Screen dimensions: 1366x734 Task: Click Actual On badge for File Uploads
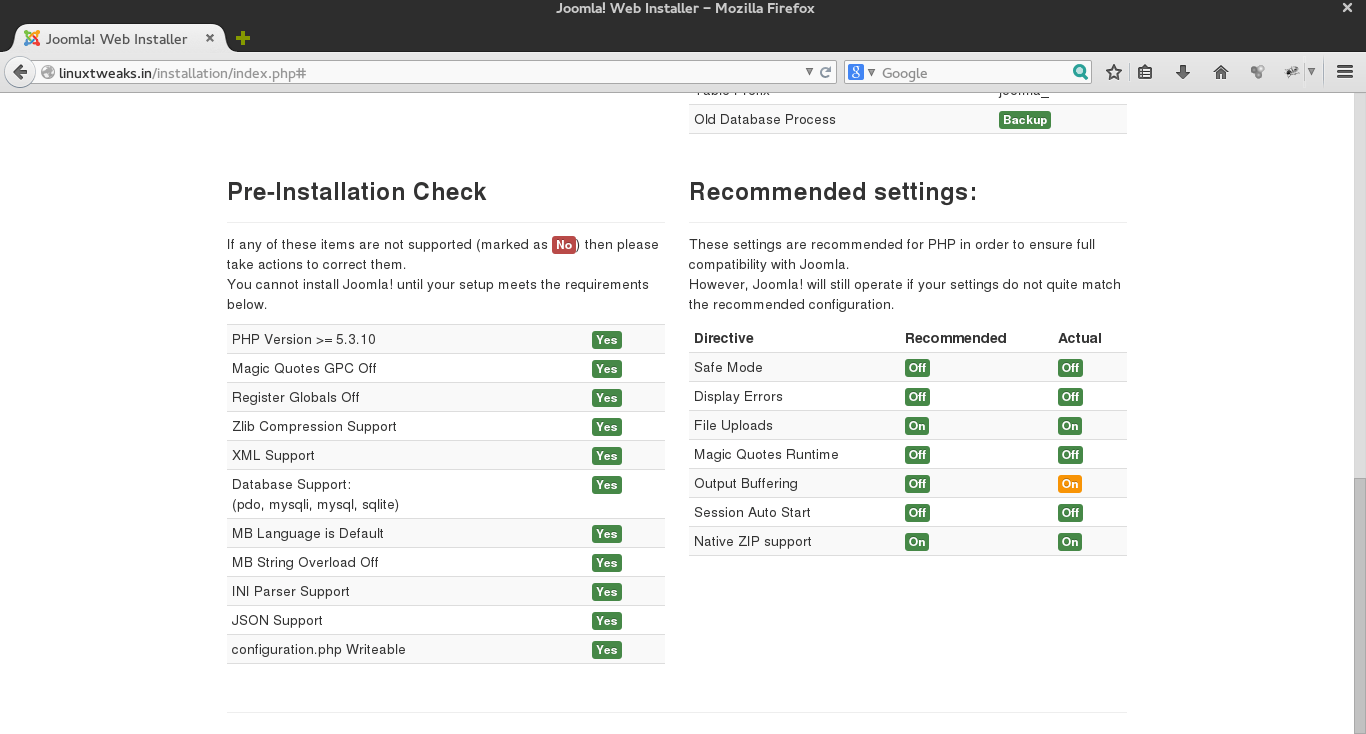click(x=1070, y=426)
